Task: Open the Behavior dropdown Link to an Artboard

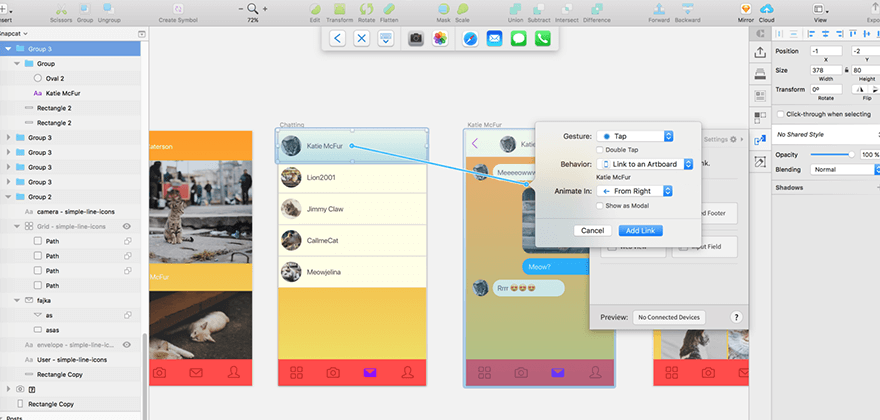Action: coord(645,164)
